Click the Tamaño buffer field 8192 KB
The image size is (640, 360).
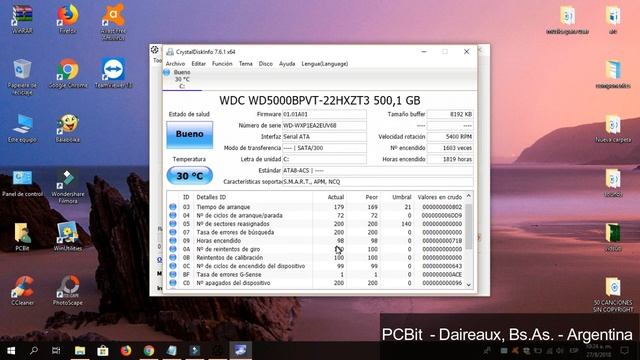tap(450, 114)
